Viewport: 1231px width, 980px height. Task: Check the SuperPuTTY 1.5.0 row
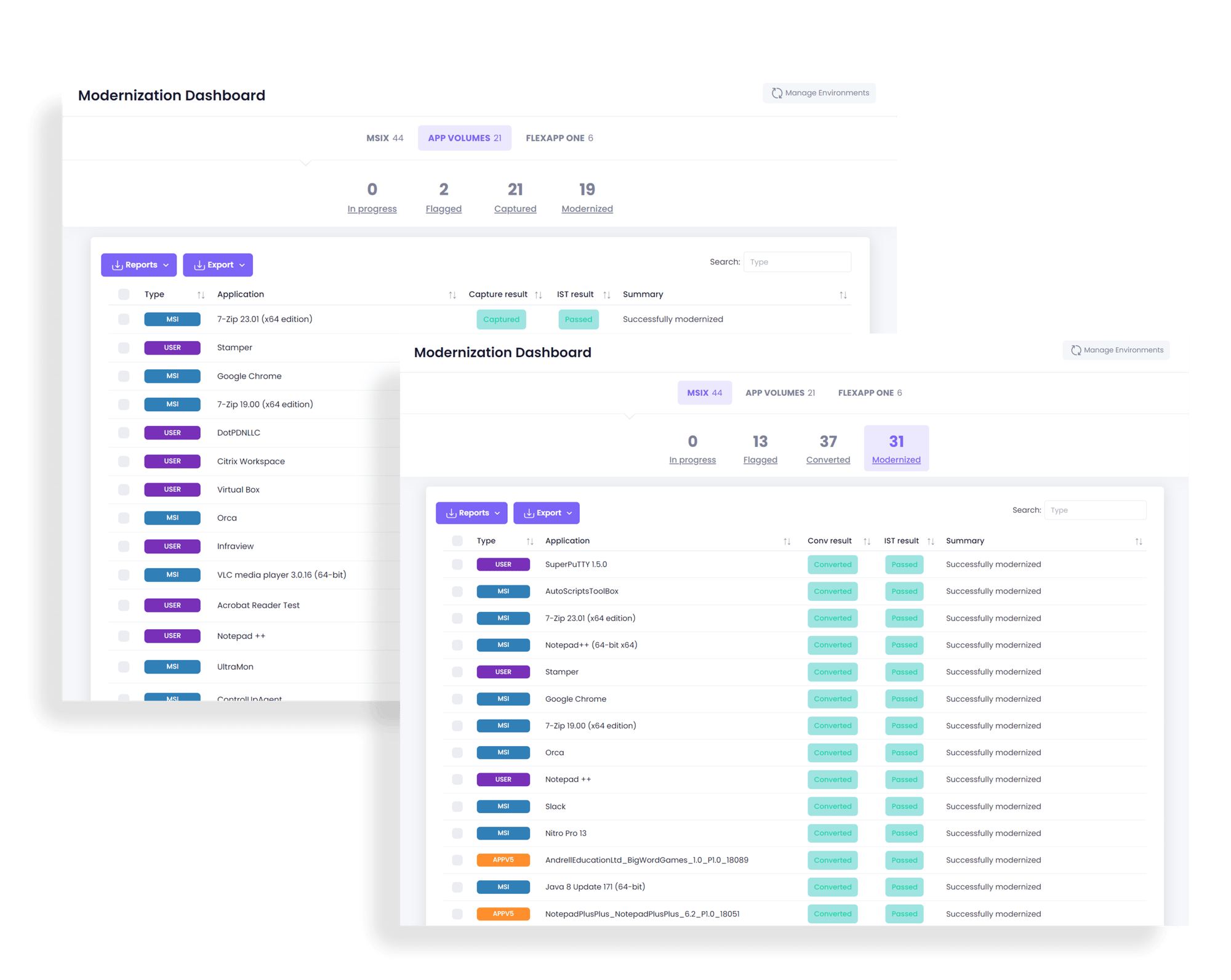457,564
